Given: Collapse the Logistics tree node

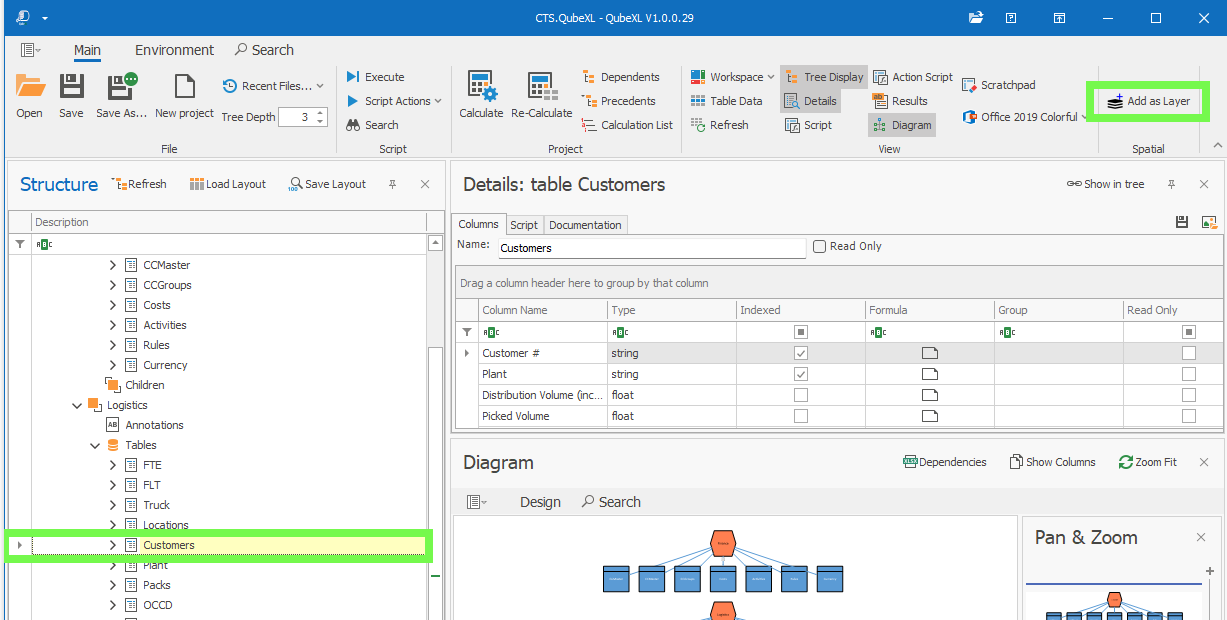Looking at the screenshot, I should click(x=77, y=405).
